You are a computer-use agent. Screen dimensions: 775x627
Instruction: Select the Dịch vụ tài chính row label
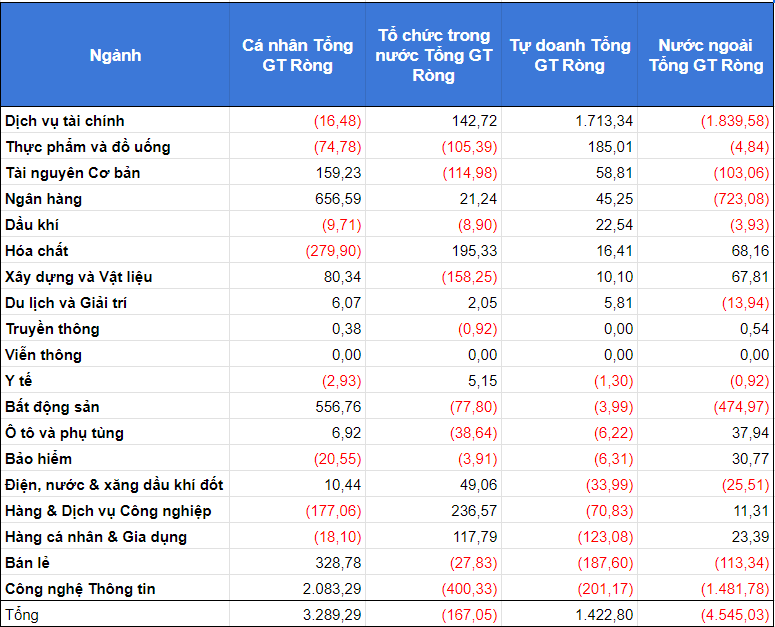coord(65,121)
